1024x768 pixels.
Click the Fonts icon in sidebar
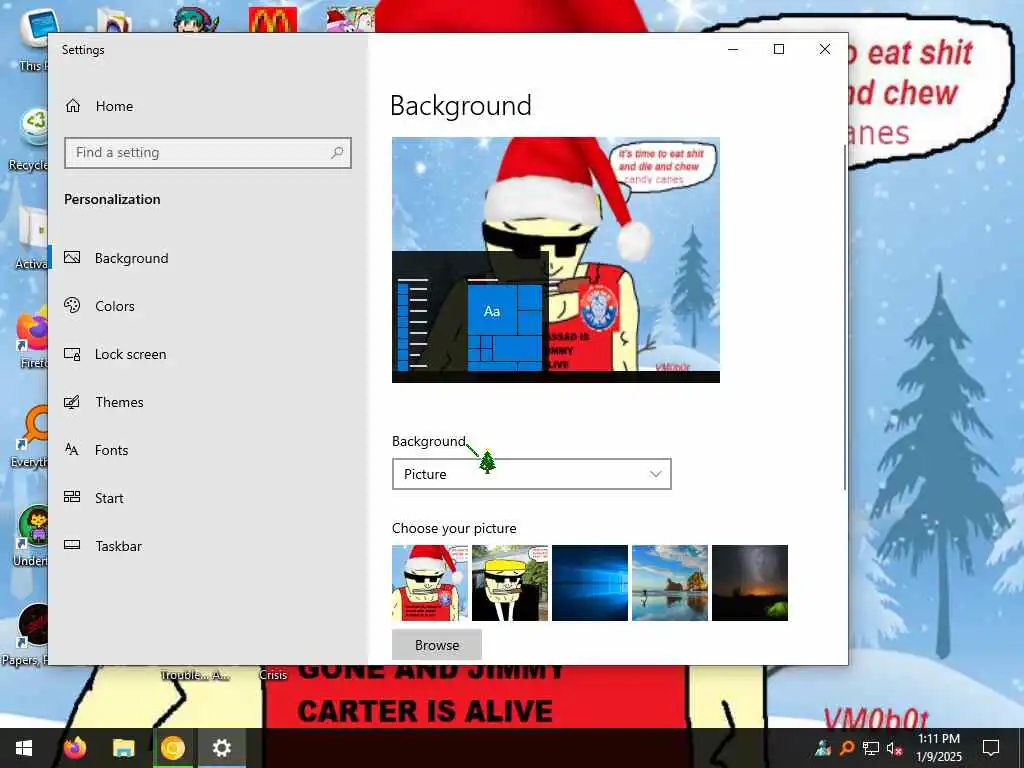click(72, 449)
